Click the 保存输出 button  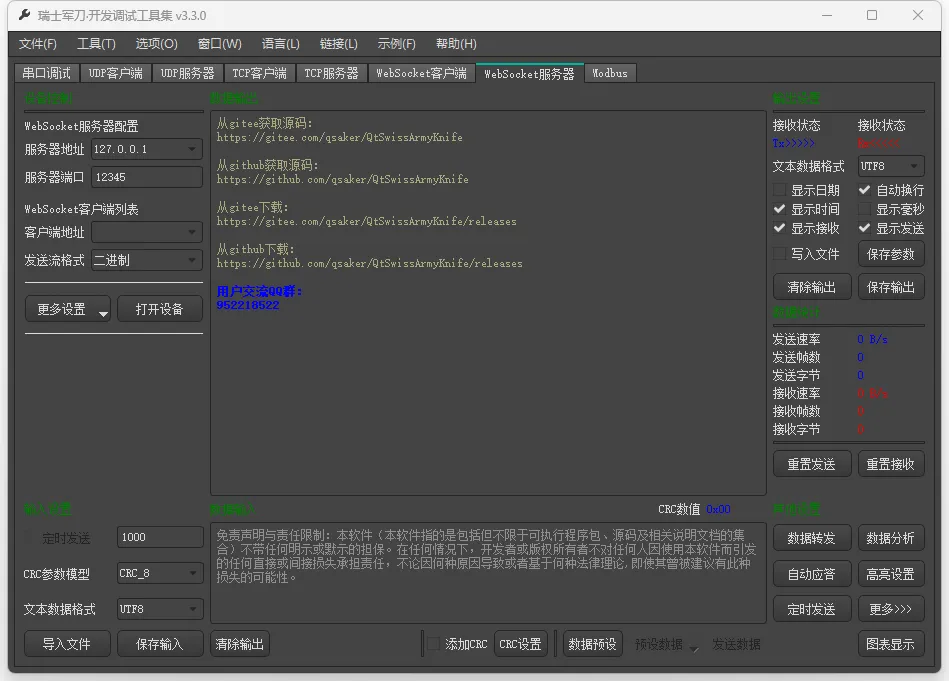click(x=891, y=287)
